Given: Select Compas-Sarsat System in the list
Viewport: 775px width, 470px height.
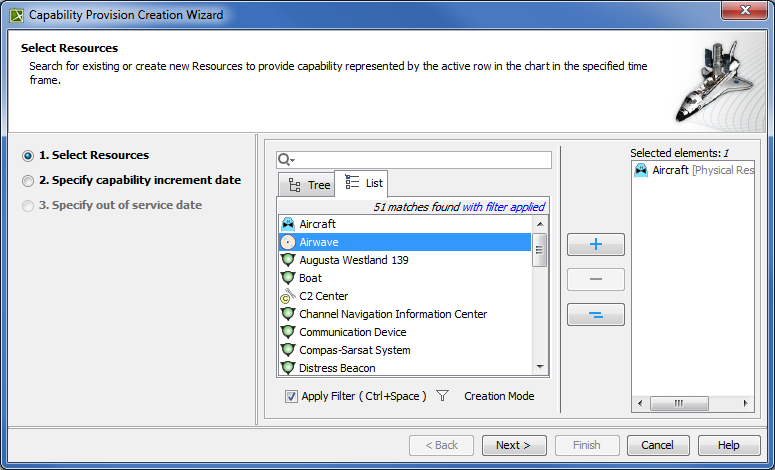Looking at the screenshot, I should point(355,350).
